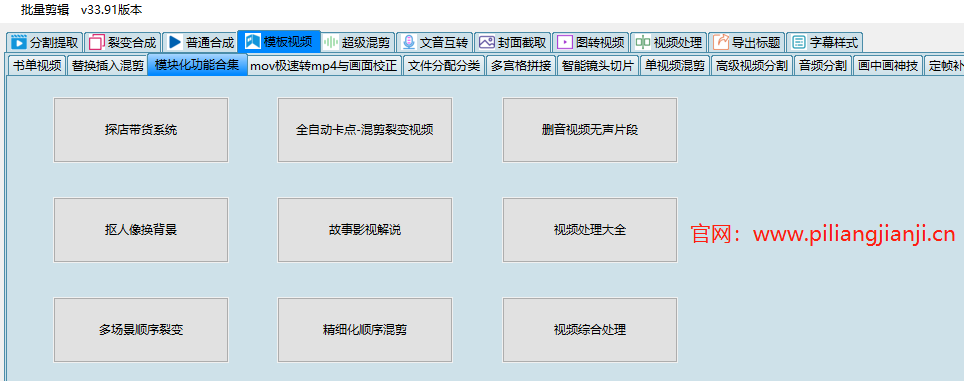Switch to the 超级混剪 main tab label
Screen dimensions: 964x381
click(x=366, y=42)
